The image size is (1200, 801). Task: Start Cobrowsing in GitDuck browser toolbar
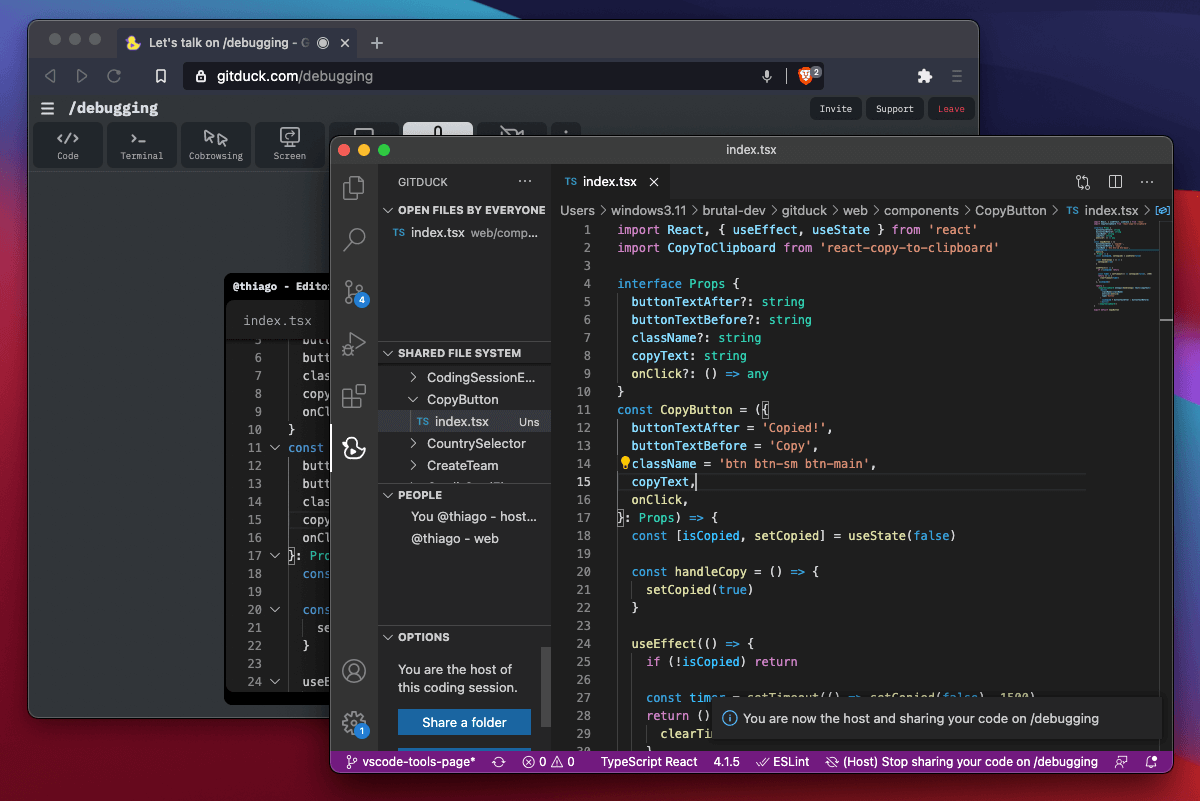pyautogui.click(x=216, y=145)
